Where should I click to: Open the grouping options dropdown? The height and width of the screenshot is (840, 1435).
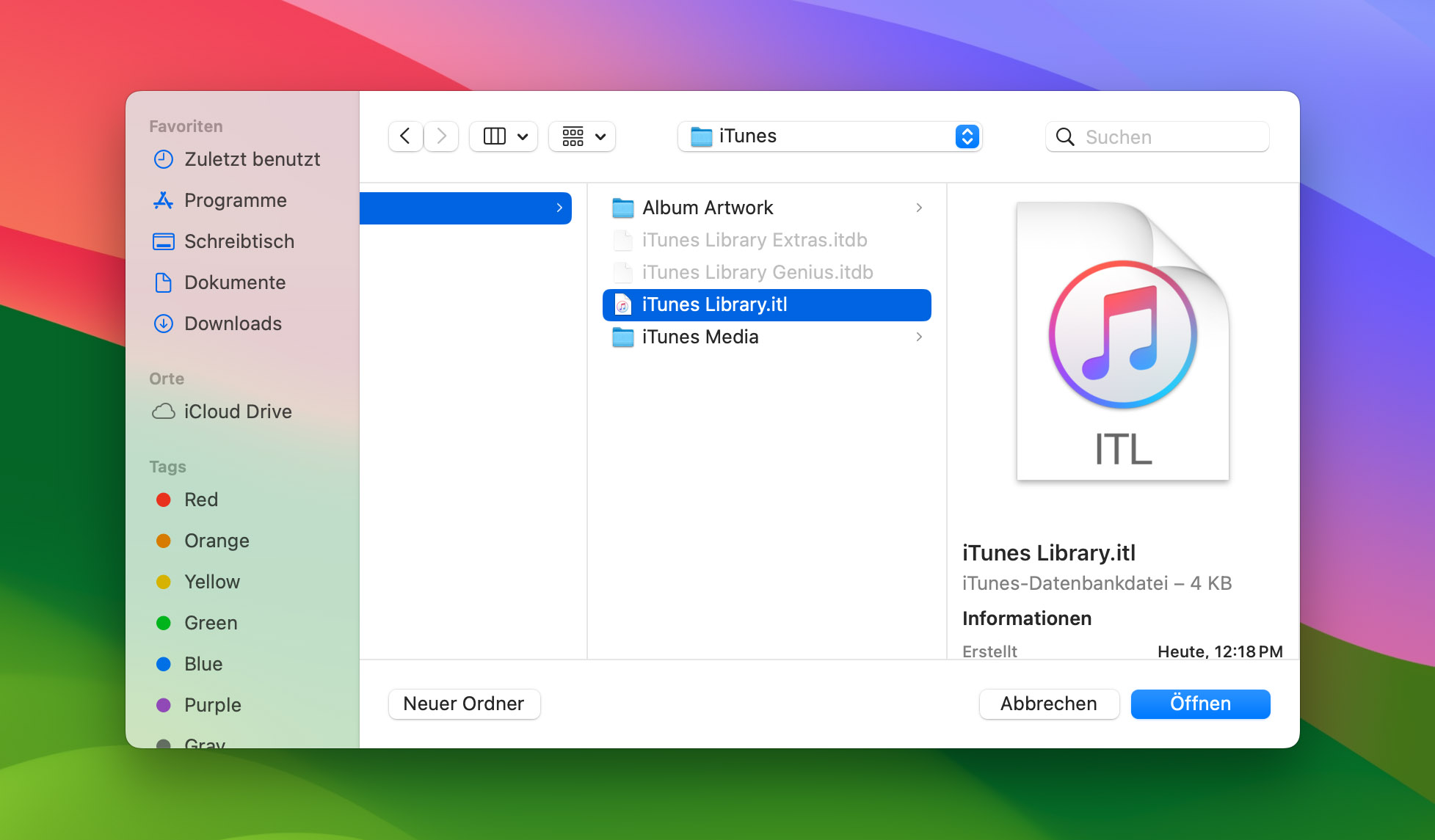(x=583, y=136)
